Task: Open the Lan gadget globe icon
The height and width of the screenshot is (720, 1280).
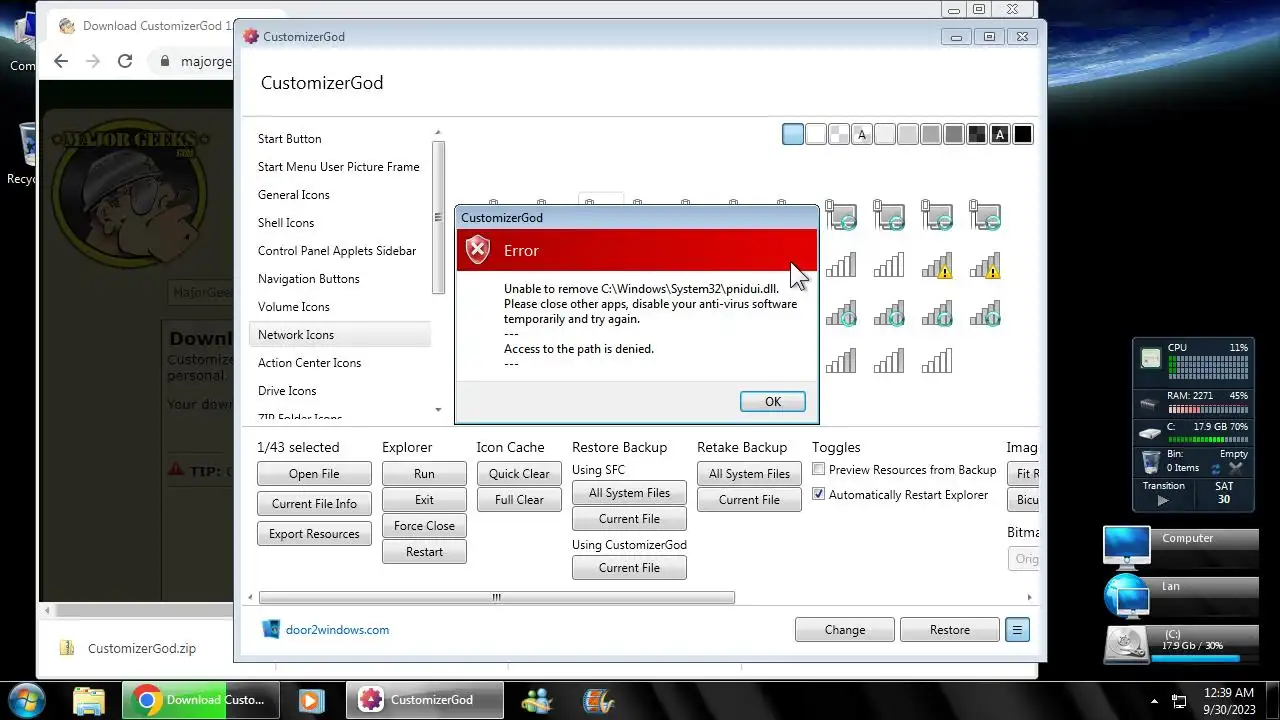Action: 1127,597
